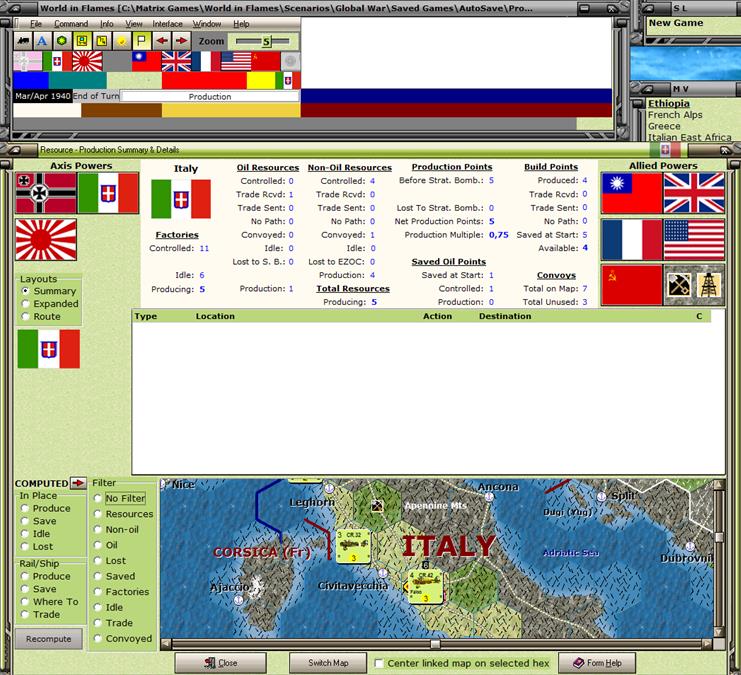The image size is (741, 675).
Task: Click the Japanese rising sun flag in the top toolbar
Action: click(87, 61)
